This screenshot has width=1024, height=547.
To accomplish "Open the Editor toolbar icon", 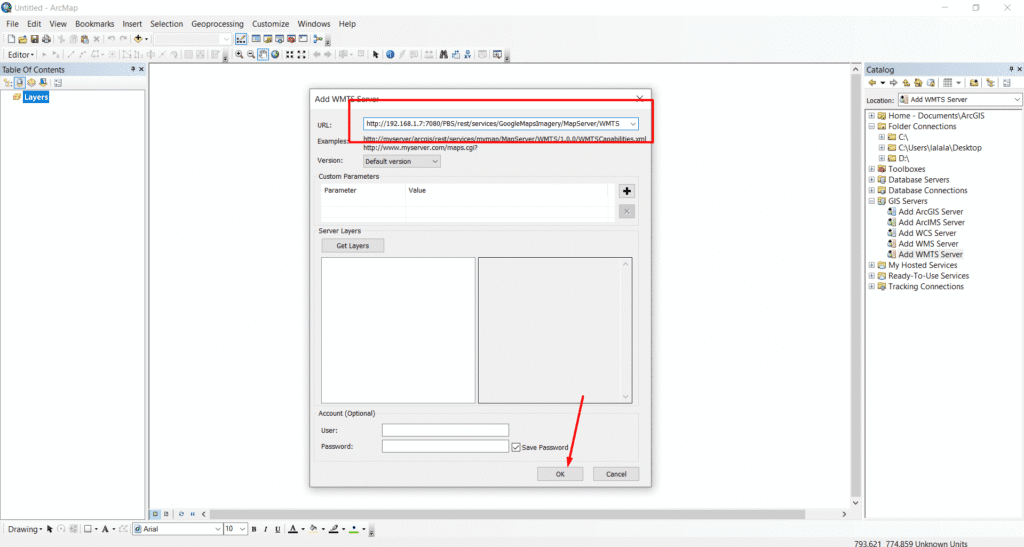I will pos(241,39).
